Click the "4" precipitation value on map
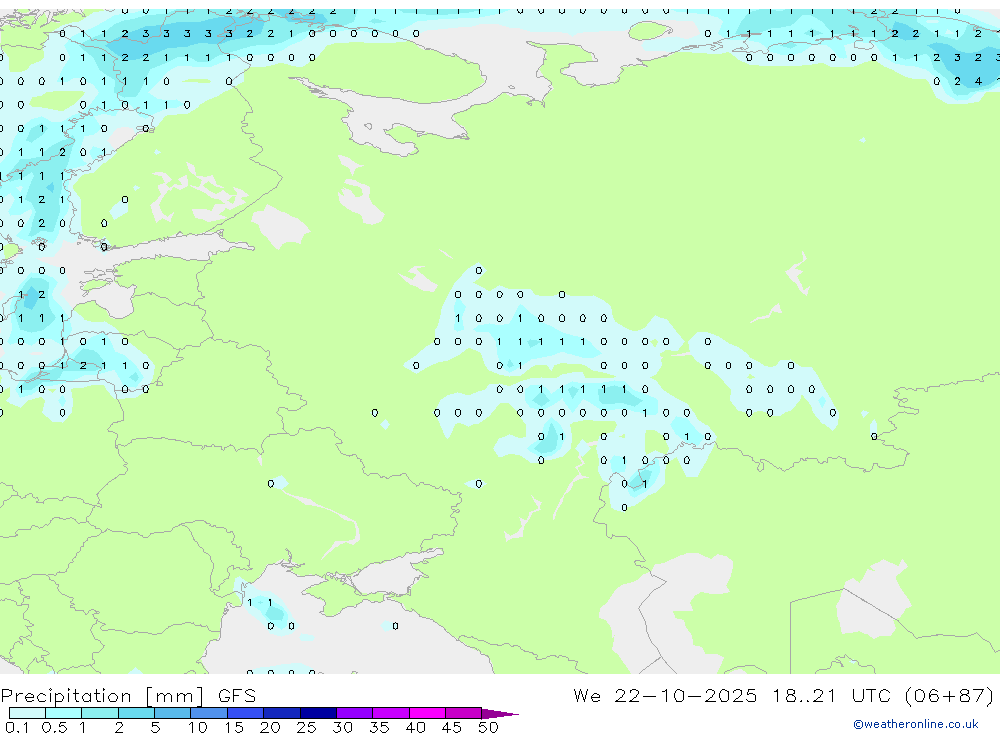This screenshot has height=733, width=1000. point(978,81)
